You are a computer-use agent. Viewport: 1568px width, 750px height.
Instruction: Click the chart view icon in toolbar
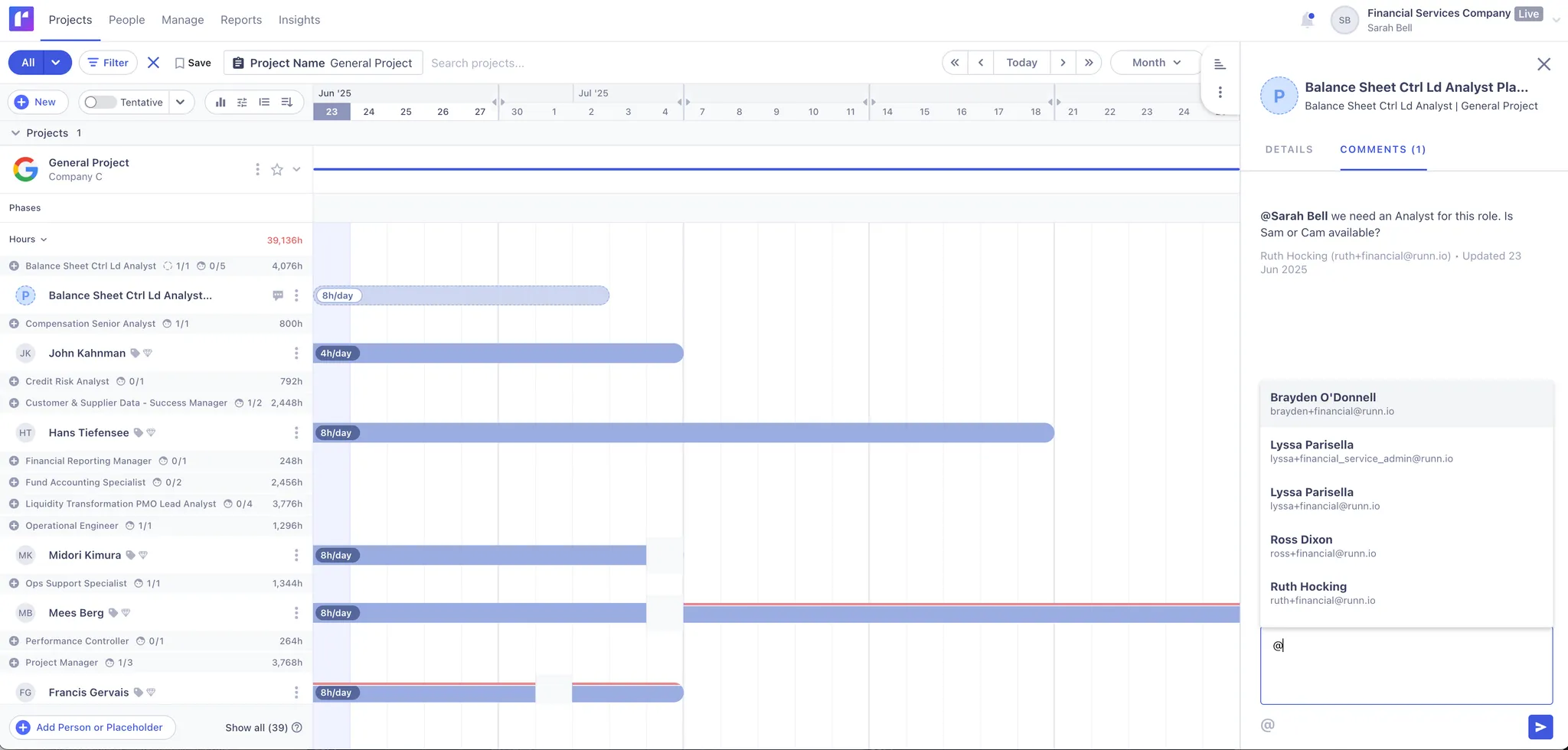tap(220, 102)
